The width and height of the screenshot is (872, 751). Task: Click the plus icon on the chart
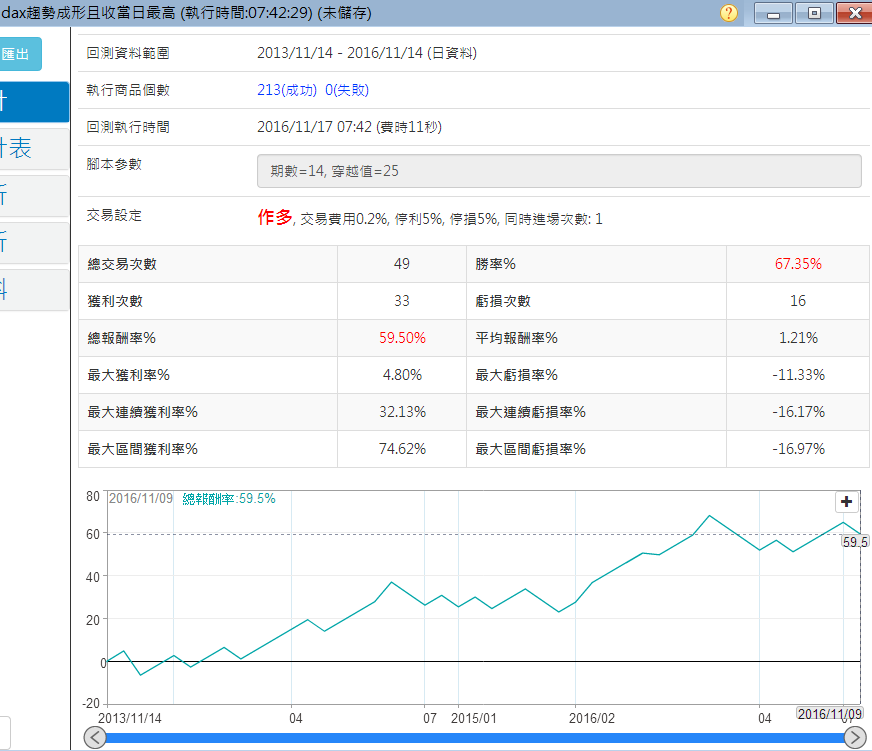coord(846,502)
